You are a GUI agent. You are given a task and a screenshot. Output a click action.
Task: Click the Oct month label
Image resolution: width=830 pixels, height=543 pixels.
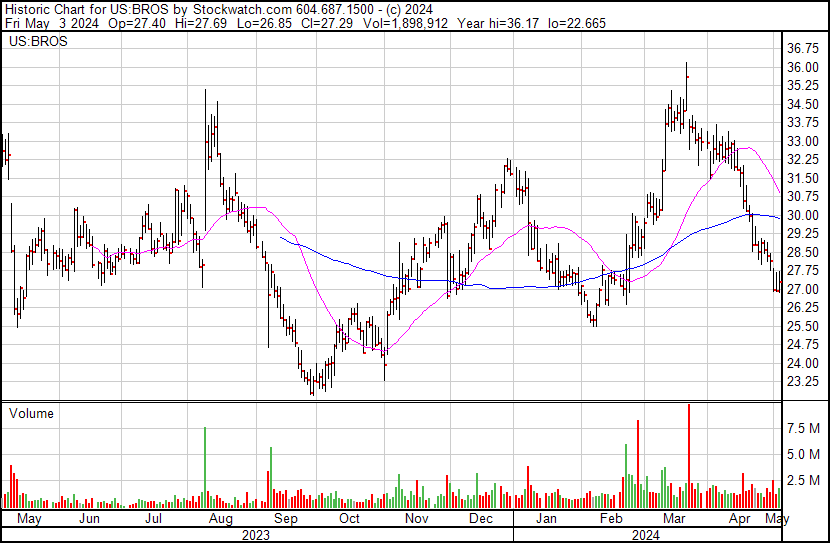(349, 519)
